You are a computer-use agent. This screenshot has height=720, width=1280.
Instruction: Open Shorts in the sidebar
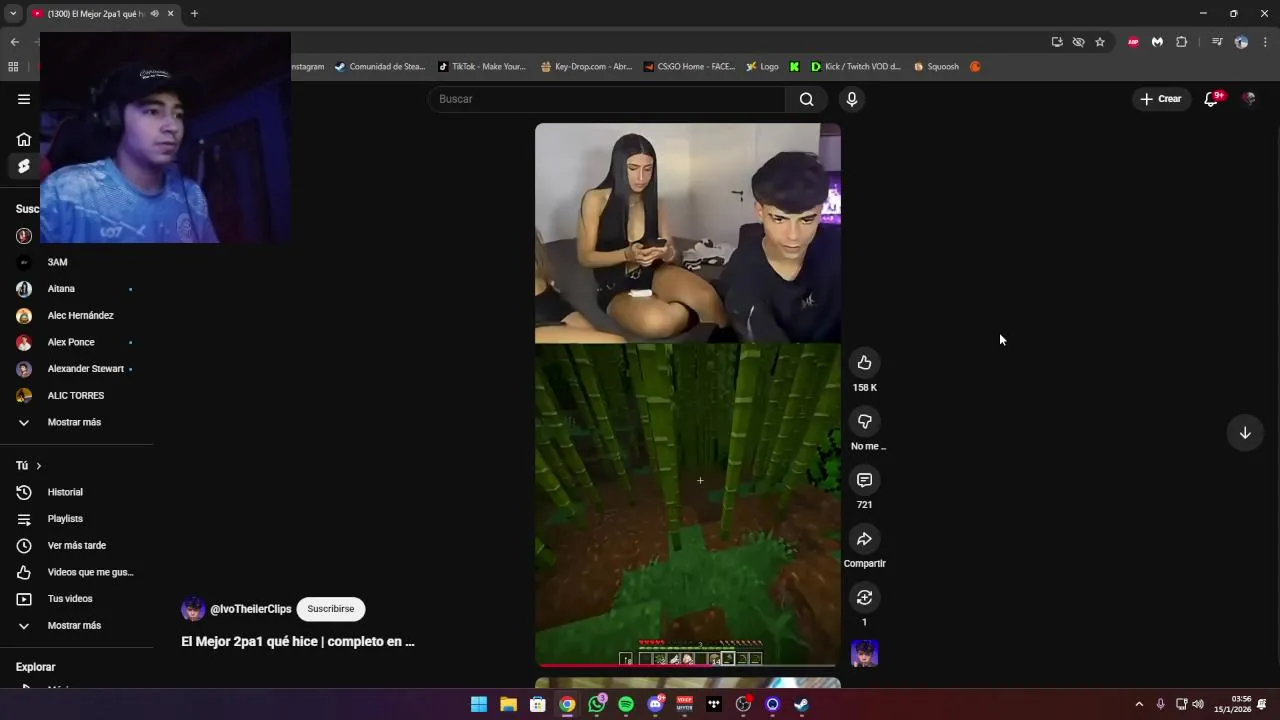click(24, 166)
